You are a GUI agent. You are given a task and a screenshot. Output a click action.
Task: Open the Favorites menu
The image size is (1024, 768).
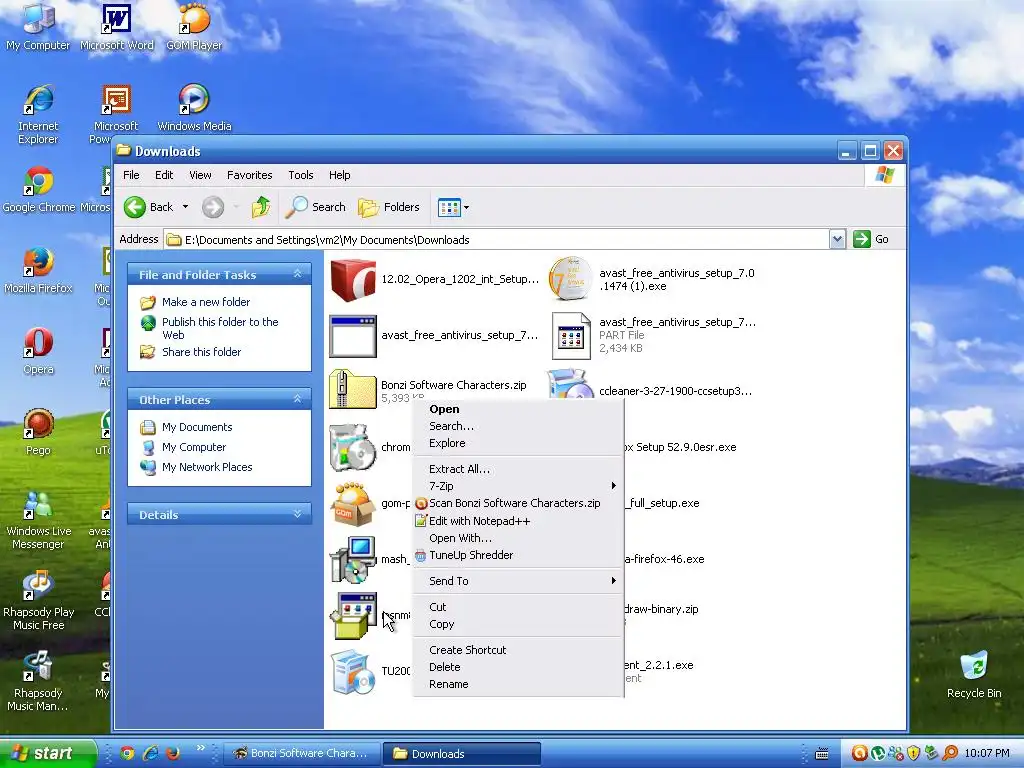pos(249,175)
